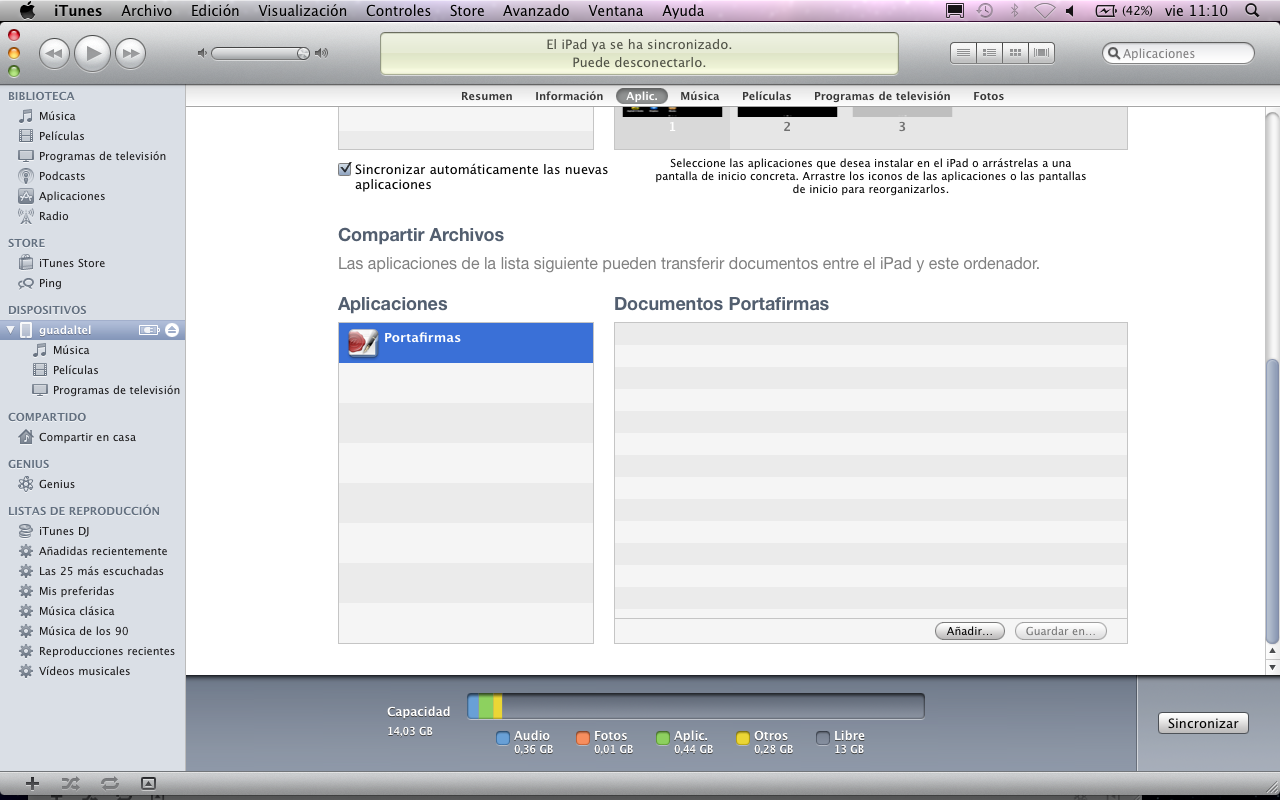
Task: Click guadaltel battery status icon
Action: tap(149, 330)
